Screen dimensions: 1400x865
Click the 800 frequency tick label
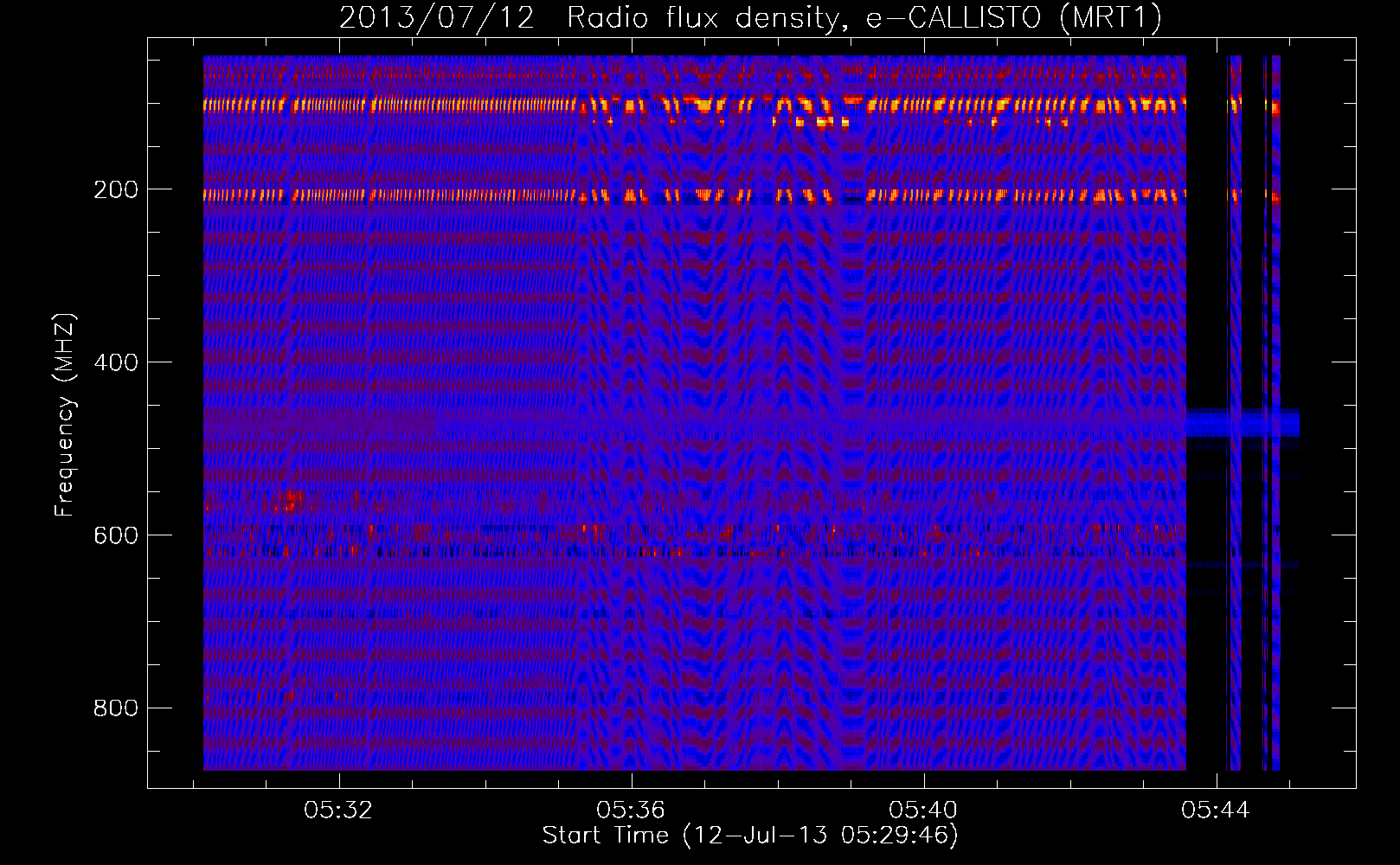(116, 708)
